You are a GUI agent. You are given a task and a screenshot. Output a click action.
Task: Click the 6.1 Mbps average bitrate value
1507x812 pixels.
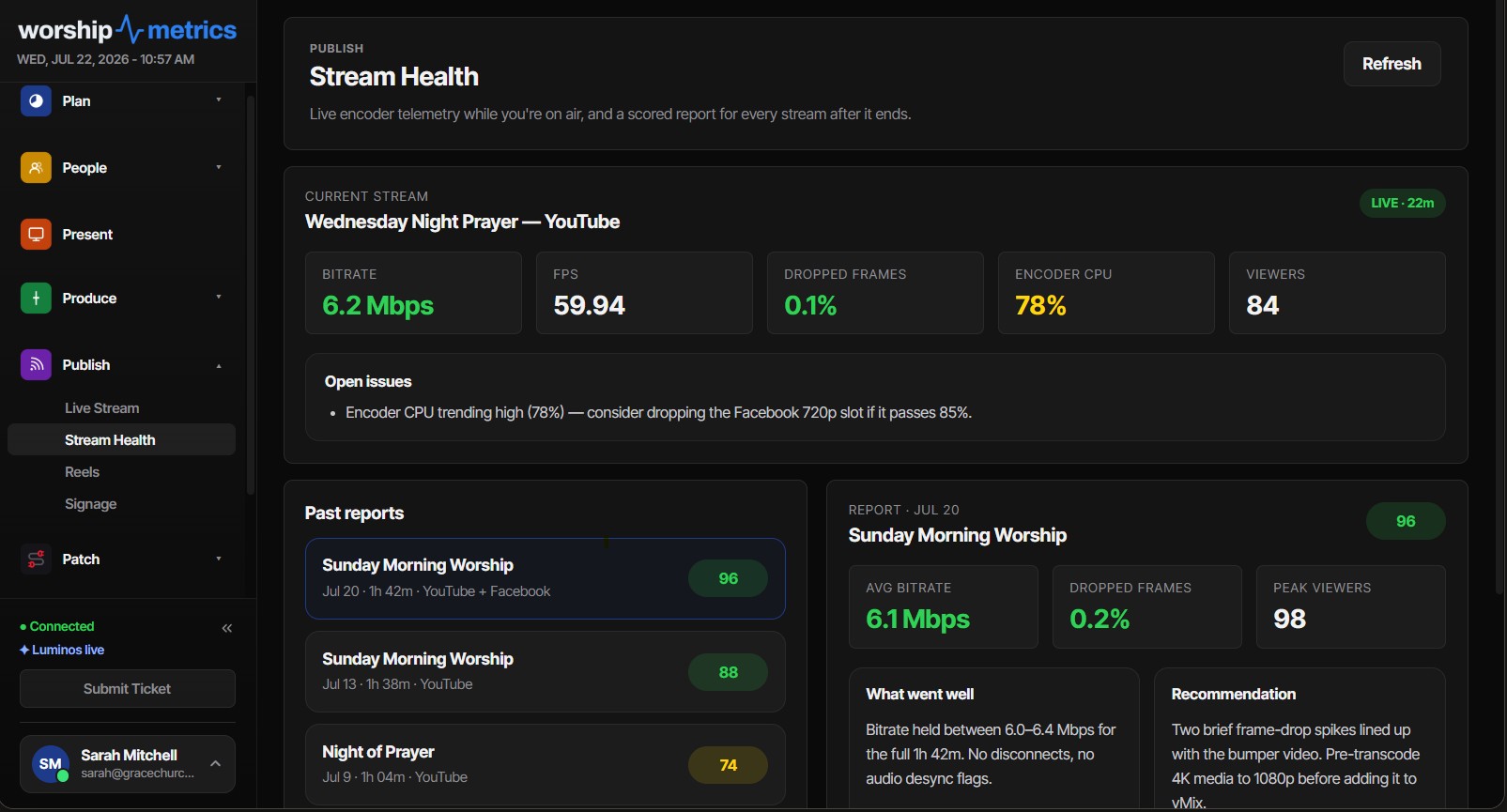[x=917, y=620]
